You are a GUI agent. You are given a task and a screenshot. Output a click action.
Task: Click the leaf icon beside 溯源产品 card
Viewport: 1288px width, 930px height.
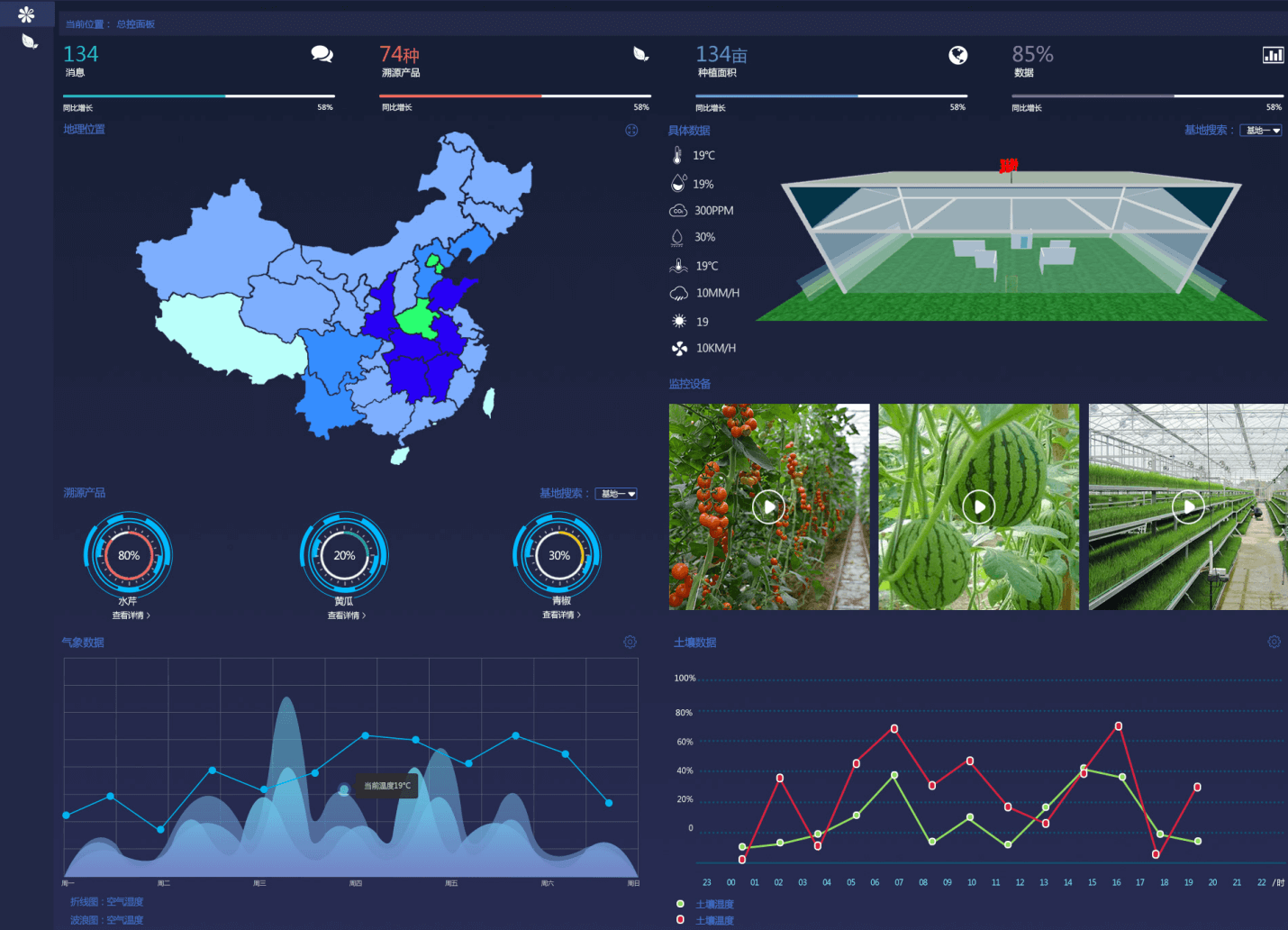pos(640,54)
